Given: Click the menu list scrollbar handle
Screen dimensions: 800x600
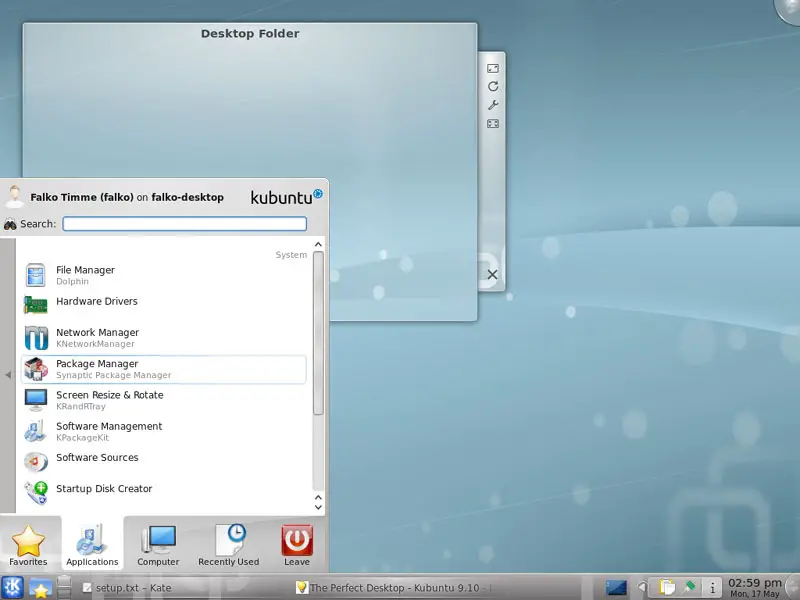Looking at the screenshot, I should click(318, 333).
